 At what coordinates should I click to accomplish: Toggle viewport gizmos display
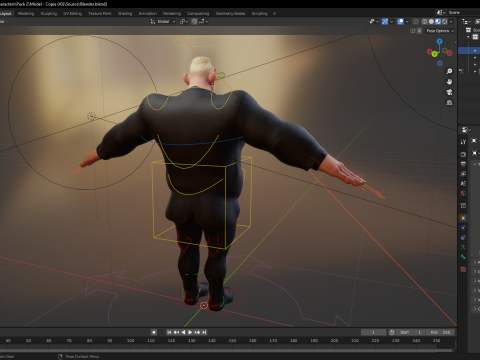[x=385, y=21]
